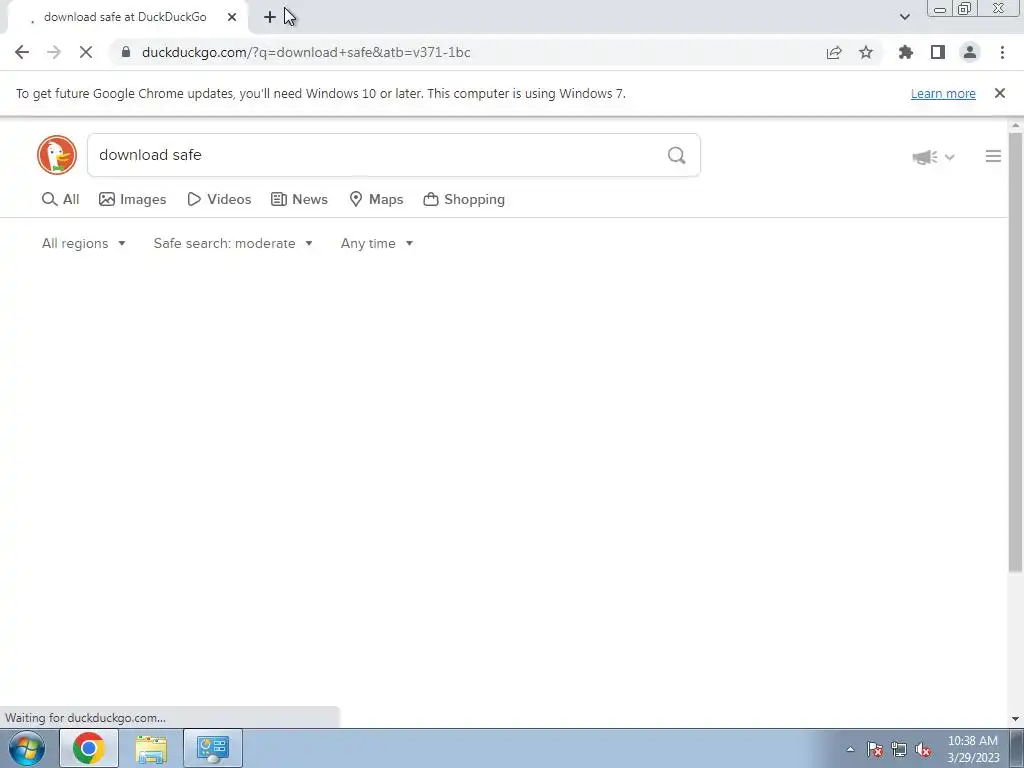The image size is (1024, 768).
Task: Click the forward navigation arrow
Action: (x=54, y=52)
